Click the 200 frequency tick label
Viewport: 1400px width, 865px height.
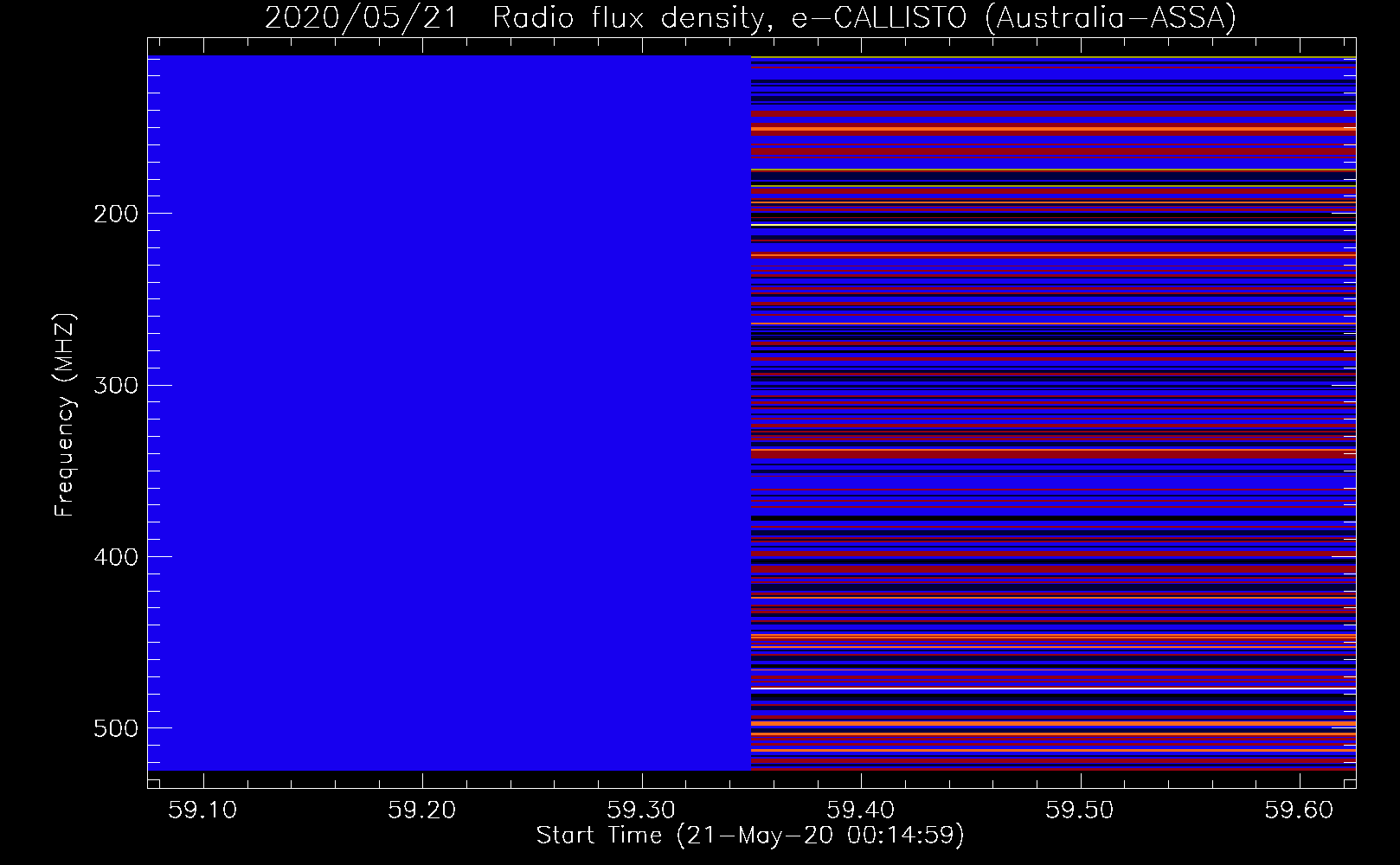[x=115, y=214]
